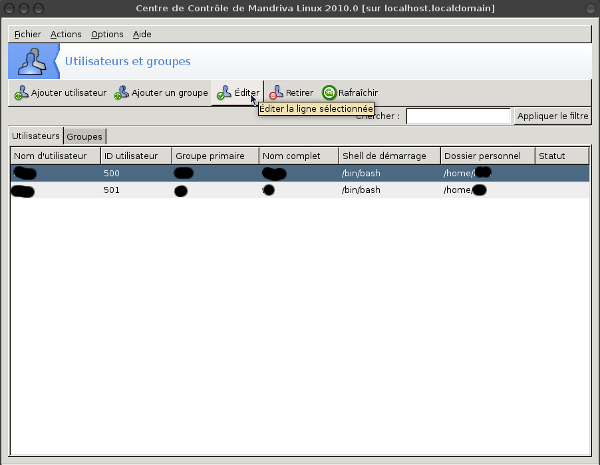Focus the Chercher search field
Viewport: 600px width, 465px height.
[457, 116]
